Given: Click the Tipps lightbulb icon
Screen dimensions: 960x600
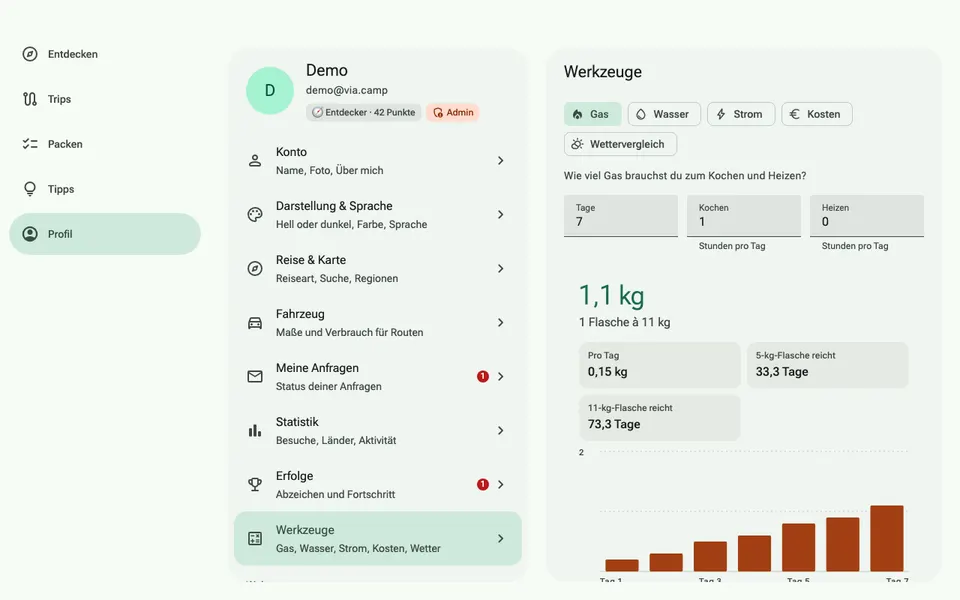Looking at the screenshot, I should pos(30,189).
